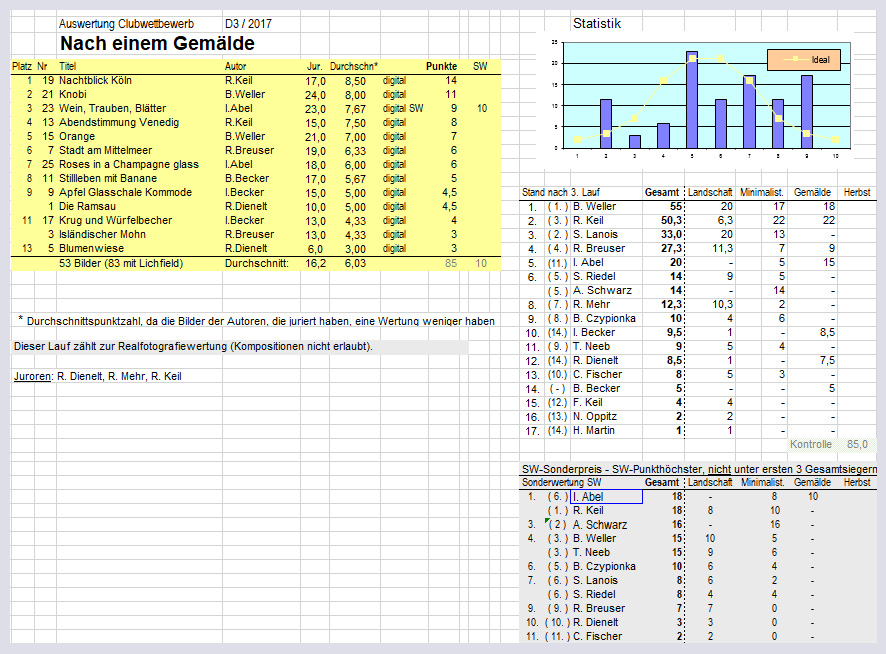Click the "Stand nach 3. Lauf" header
886x654 pixels.
(x=561, y=192)
